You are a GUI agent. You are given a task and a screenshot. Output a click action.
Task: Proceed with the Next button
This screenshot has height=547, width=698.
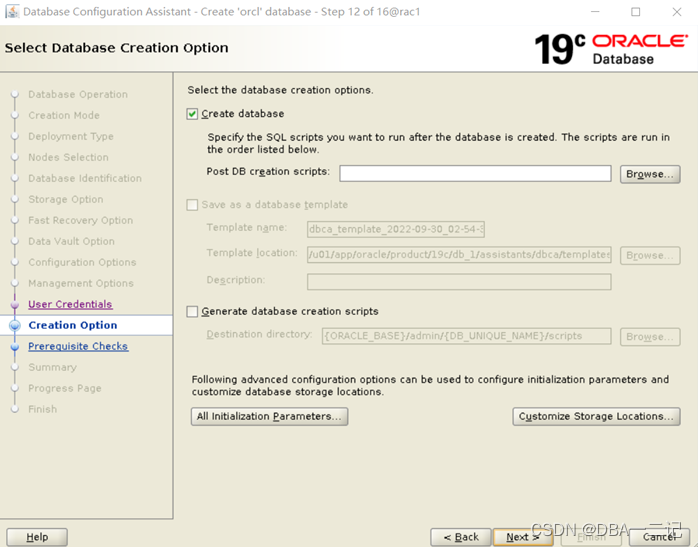click(x=523, y=537)
